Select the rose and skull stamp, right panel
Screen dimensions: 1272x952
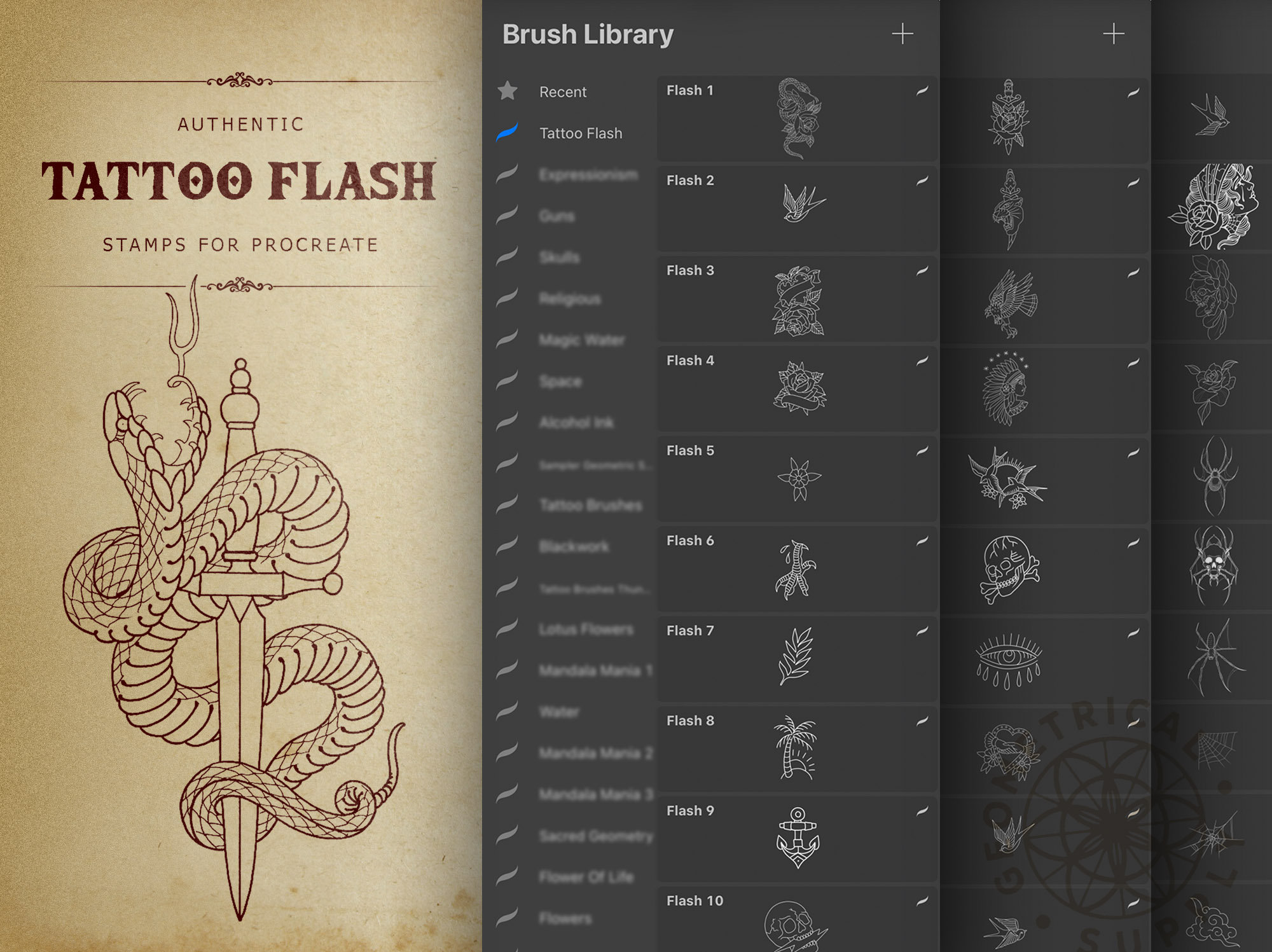(x=1211, y=298)
